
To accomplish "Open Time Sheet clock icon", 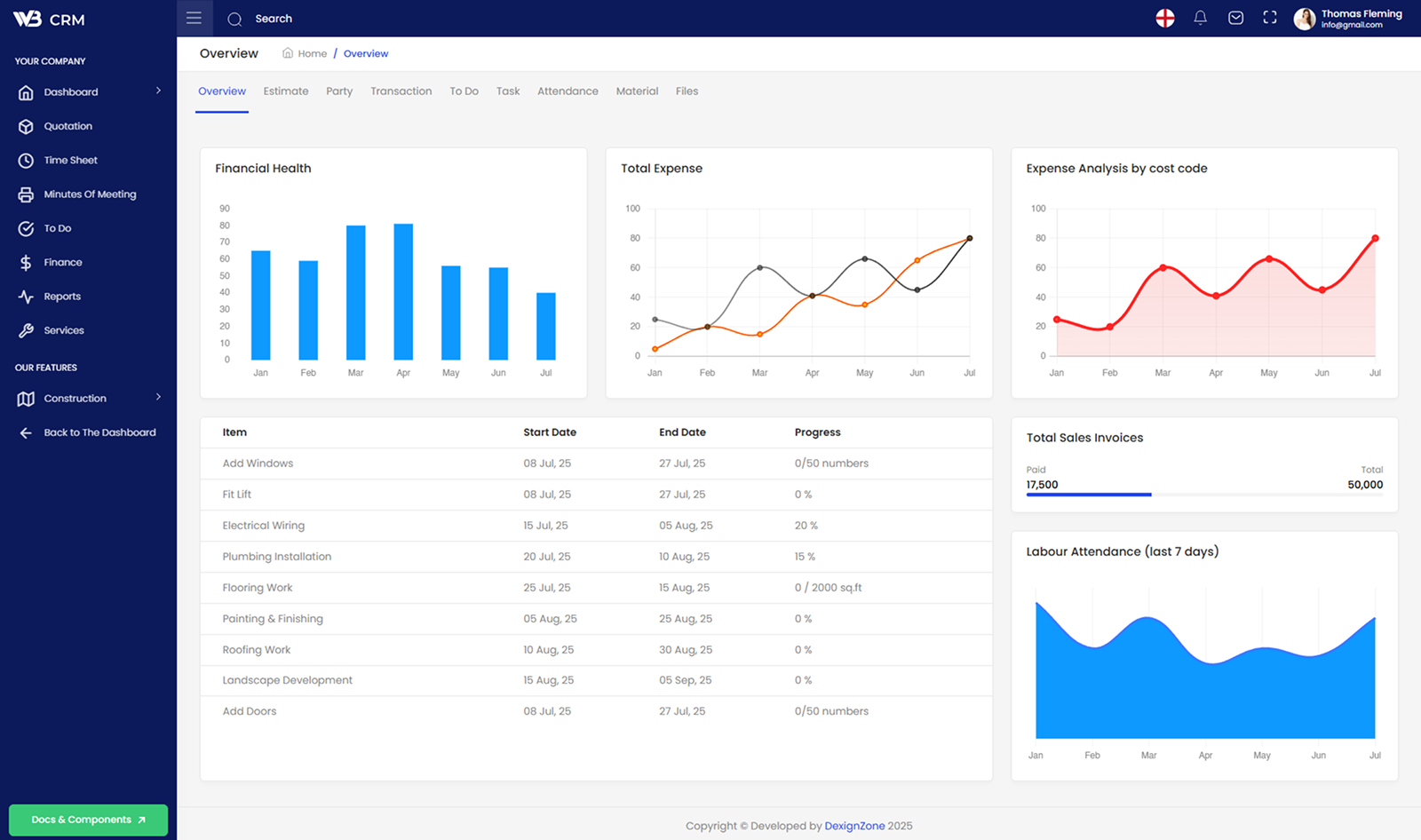I will pos(26,161).
